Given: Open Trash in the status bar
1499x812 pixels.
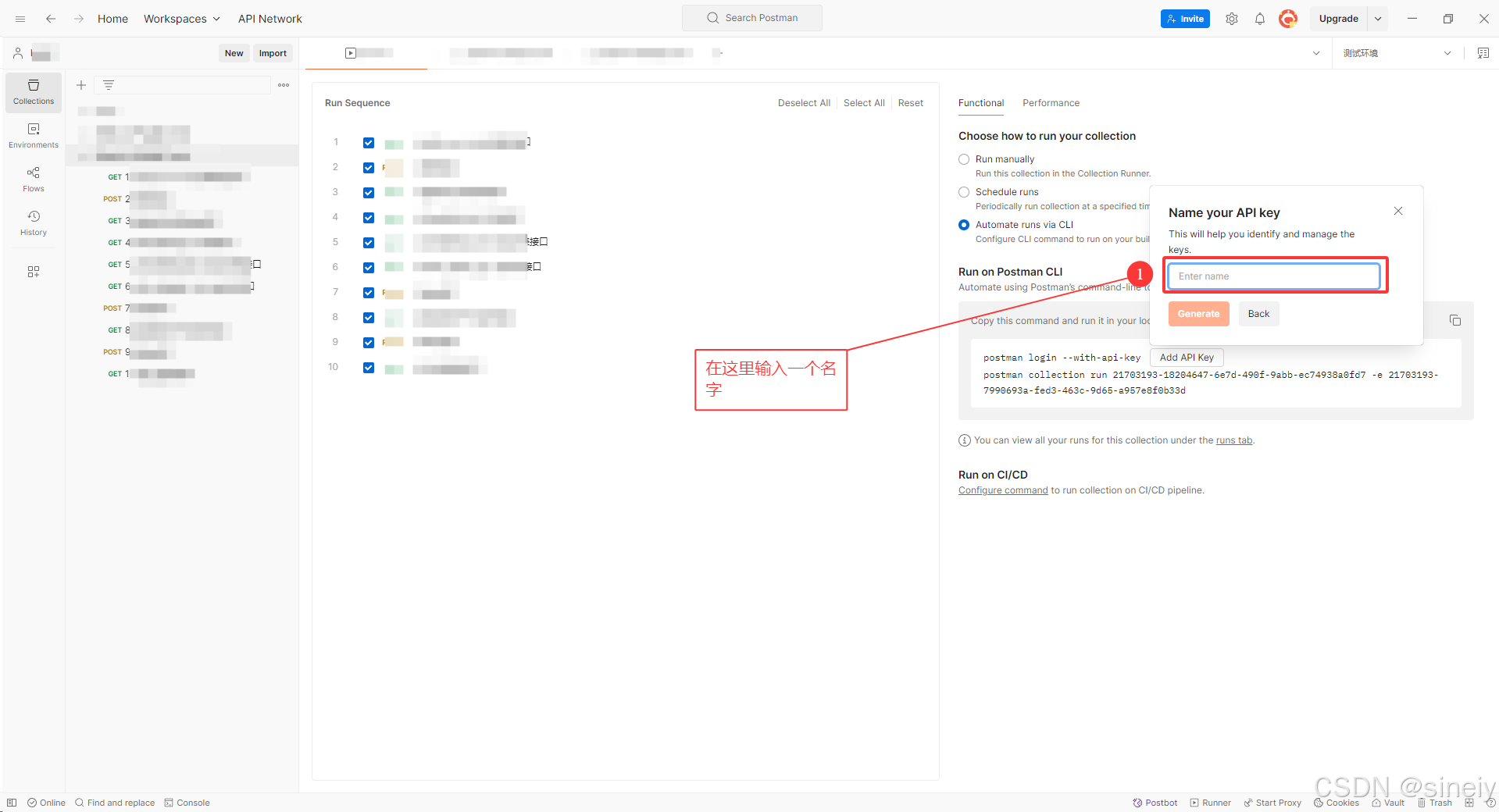Looking at the screenshot, I should point(1435,803).
